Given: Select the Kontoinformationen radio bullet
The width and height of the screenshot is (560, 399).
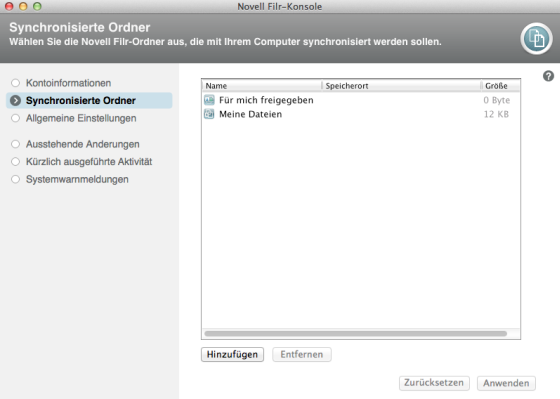Looking at the screenshot, I should pos(15,83).
